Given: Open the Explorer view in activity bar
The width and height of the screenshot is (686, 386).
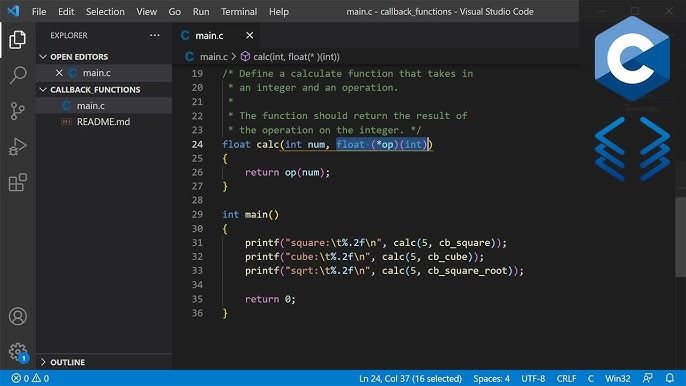Looking at the screenshot, I should [x=18, y=40].
